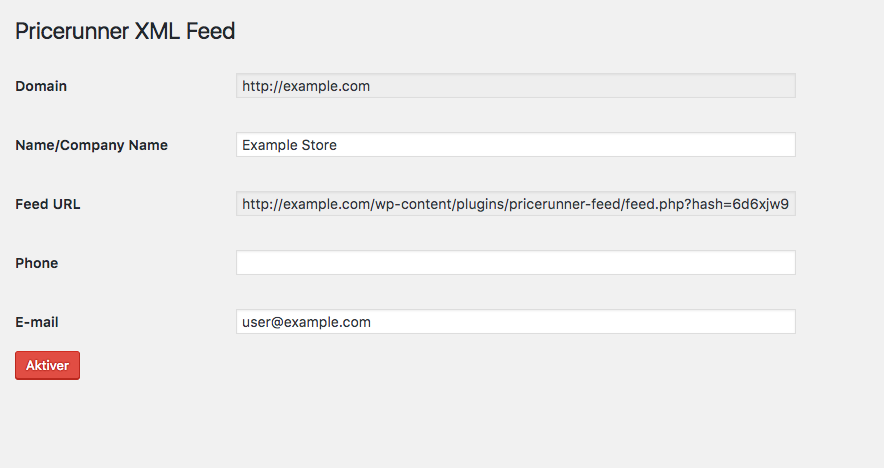Click the "Domain" field label

(41, 86)
